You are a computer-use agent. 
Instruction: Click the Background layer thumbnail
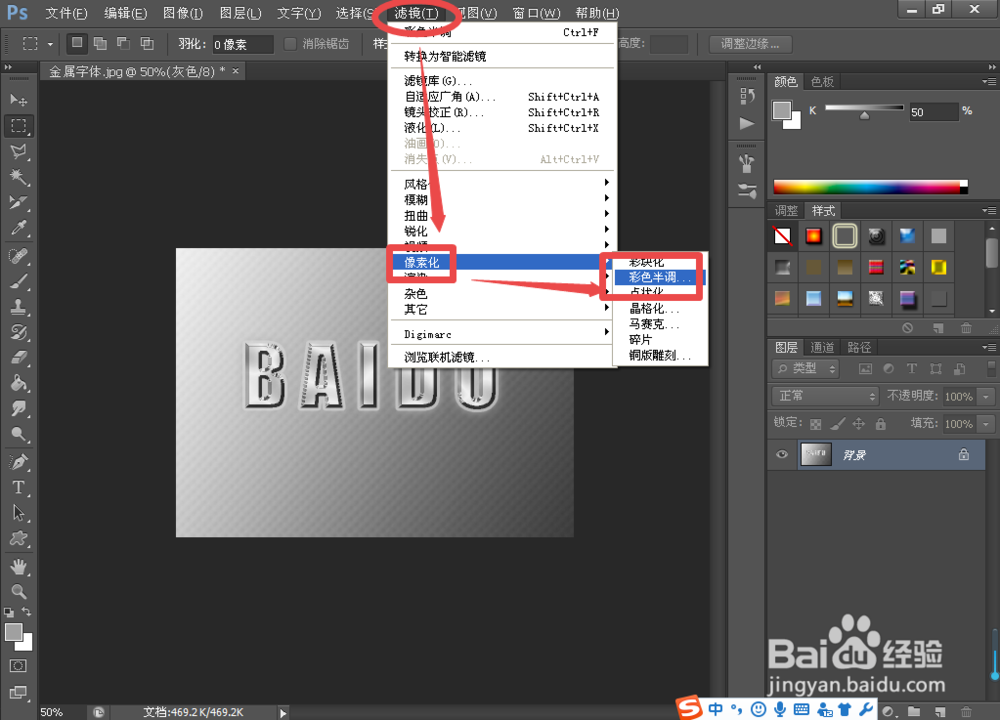click(x=816, y=454)
